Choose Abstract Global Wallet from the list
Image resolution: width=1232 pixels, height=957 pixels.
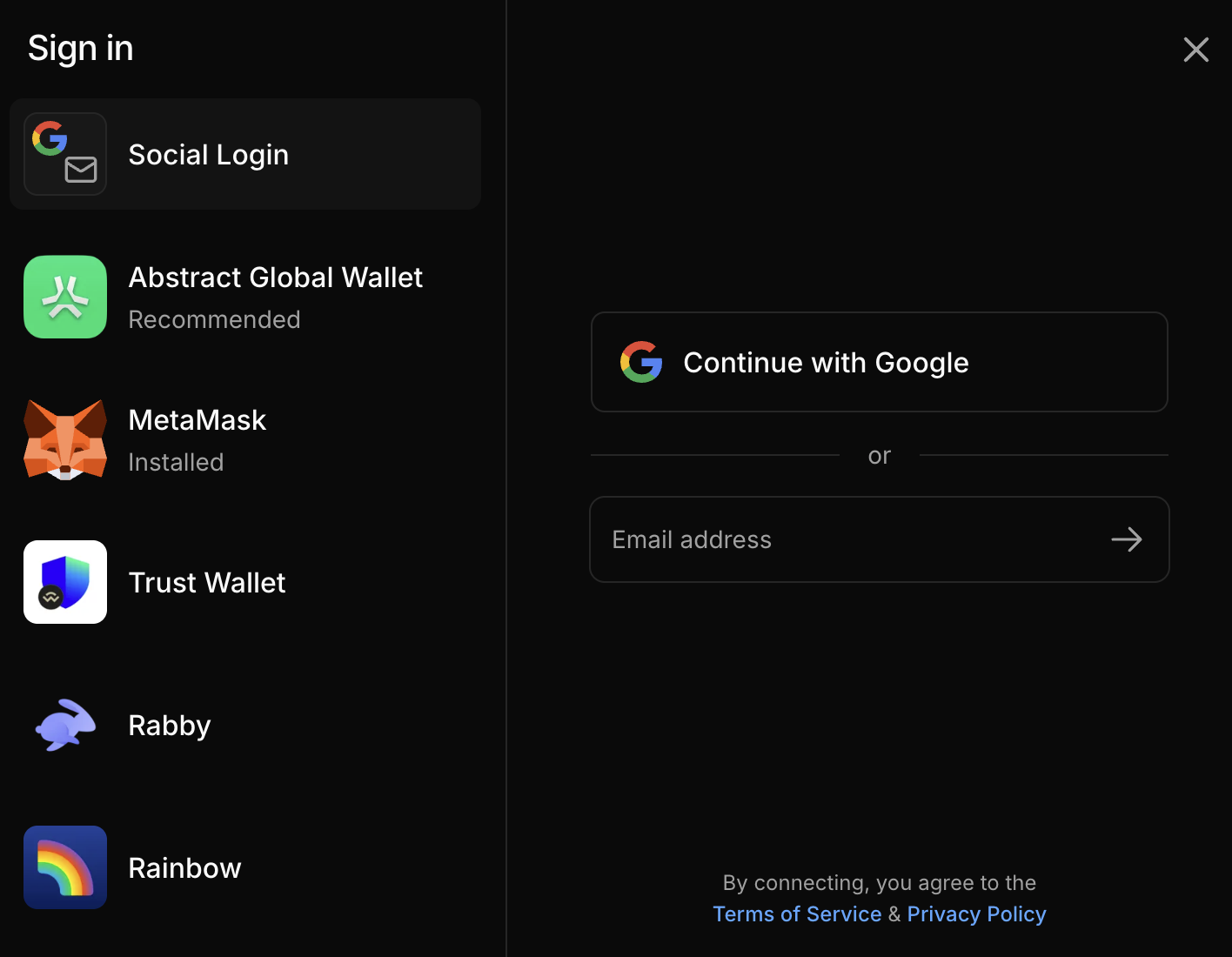(x=275, y=278)
